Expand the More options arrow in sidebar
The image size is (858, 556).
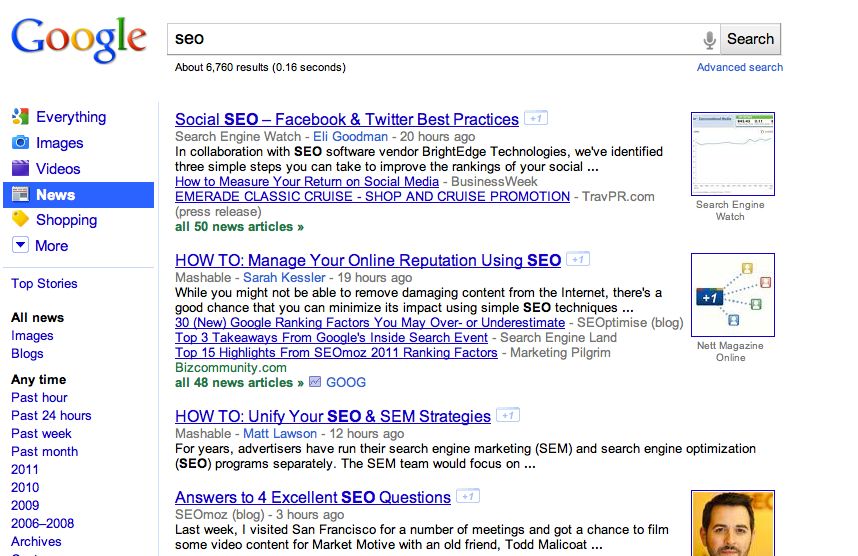coord(20,245)
